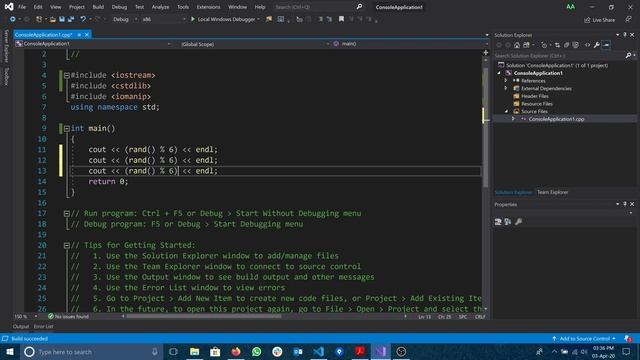640x360 pixels.
Task: Switch to the Team Explorer tab
Action: 552,192
